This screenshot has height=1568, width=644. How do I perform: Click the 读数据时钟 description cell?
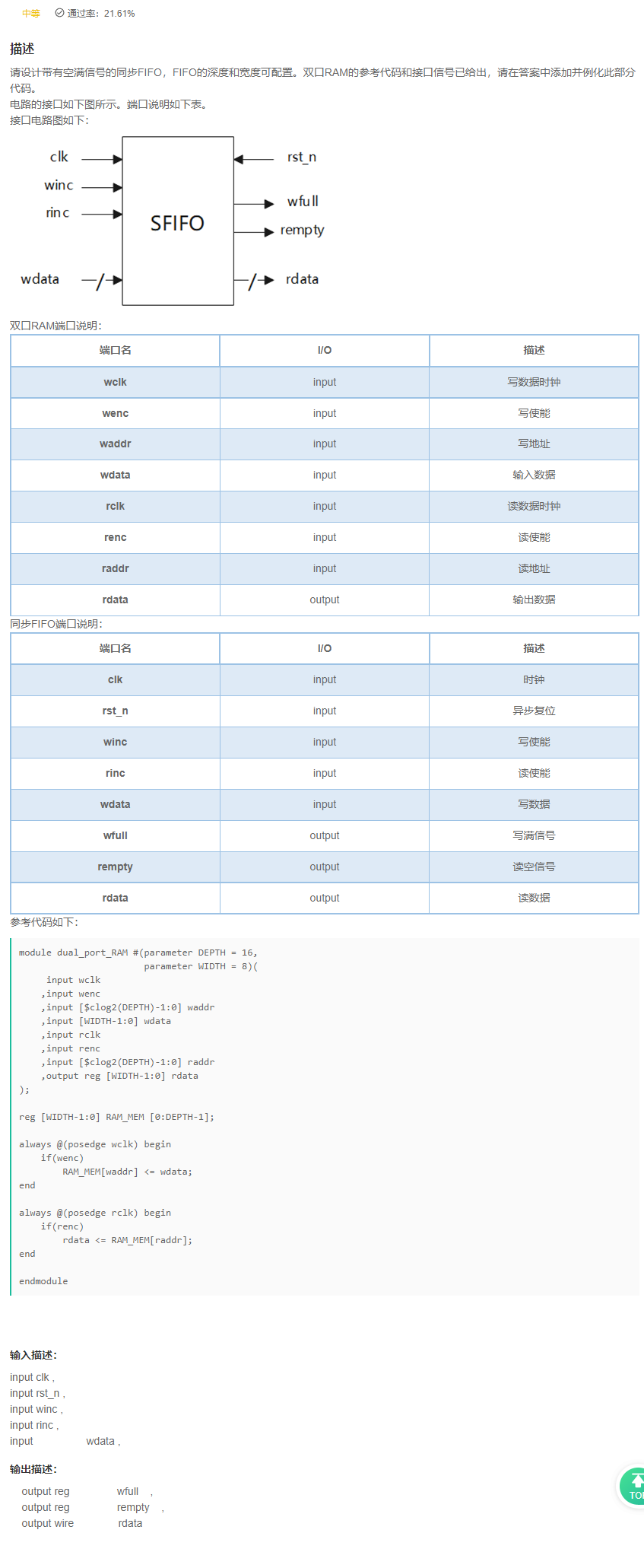(x=534, y=506)
